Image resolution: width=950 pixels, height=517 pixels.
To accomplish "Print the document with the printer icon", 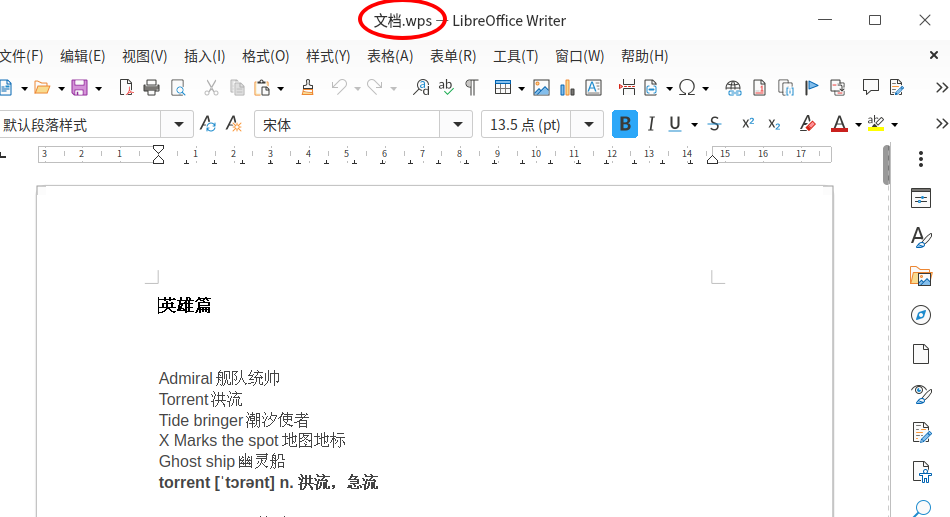I will point(151,88).
